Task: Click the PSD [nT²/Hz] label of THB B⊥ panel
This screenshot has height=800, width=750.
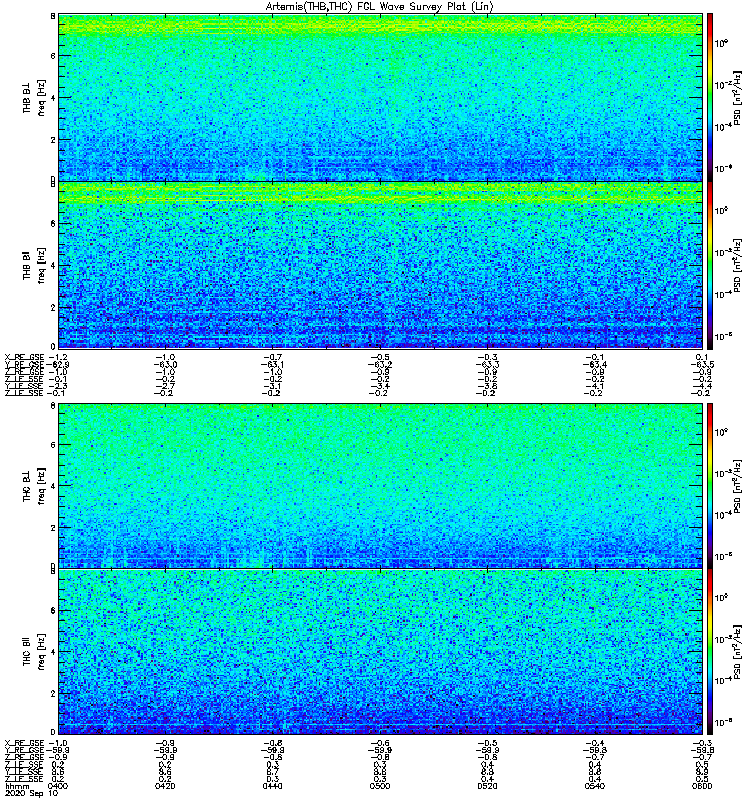Action: tap(738, 97)
